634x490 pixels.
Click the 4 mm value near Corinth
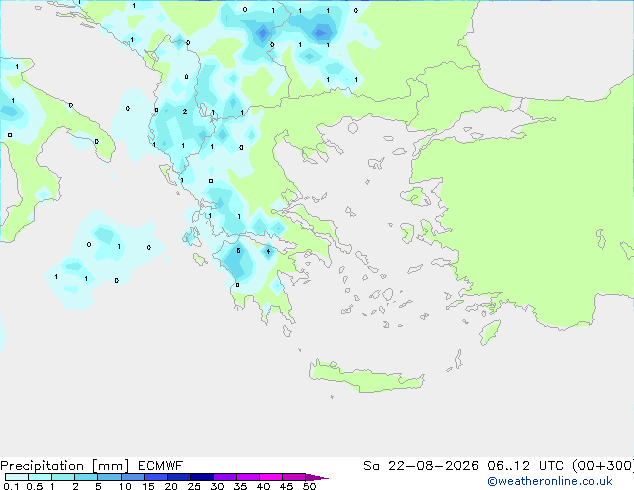click(x=268, y=251)
